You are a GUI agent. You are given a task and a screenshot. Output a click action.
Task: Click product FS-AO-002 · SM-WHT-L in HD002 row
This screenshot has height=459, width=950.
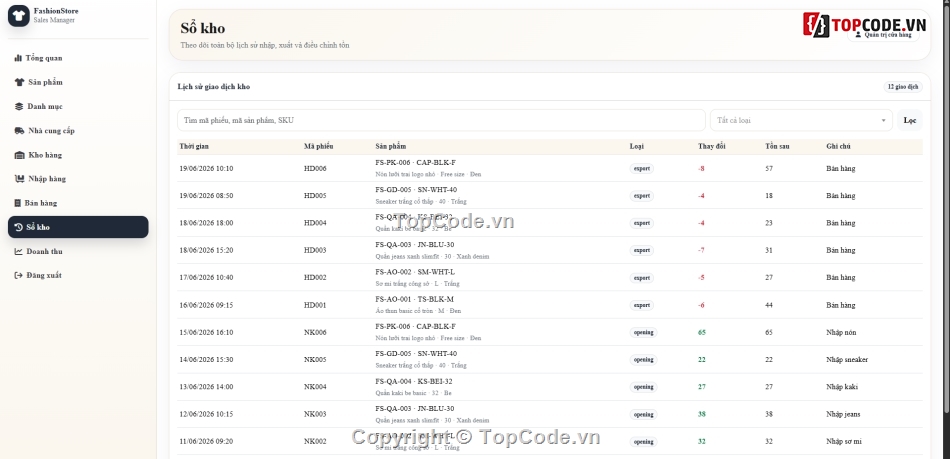(415, 272)
